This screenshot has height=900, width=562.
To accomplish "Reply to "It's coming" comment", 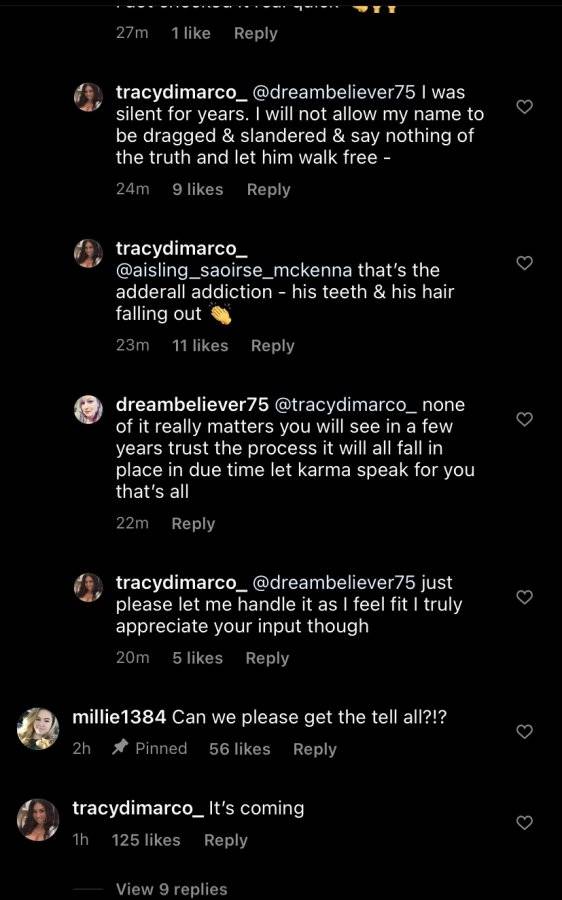I will [226, 840].
